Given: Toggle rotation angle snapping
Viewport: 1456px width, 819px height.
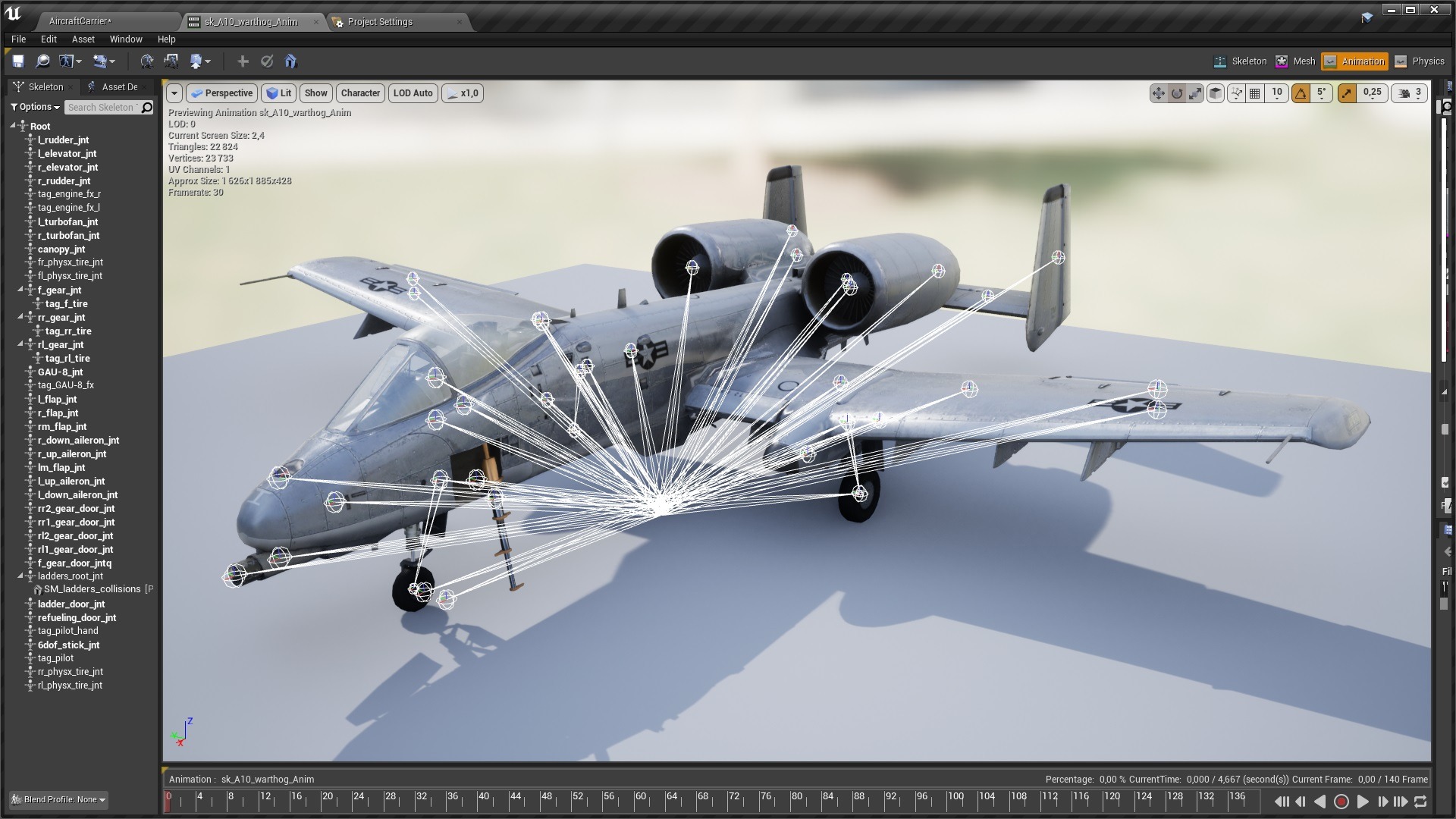Looking at the screenshot, I should (x=1301, y=93).
